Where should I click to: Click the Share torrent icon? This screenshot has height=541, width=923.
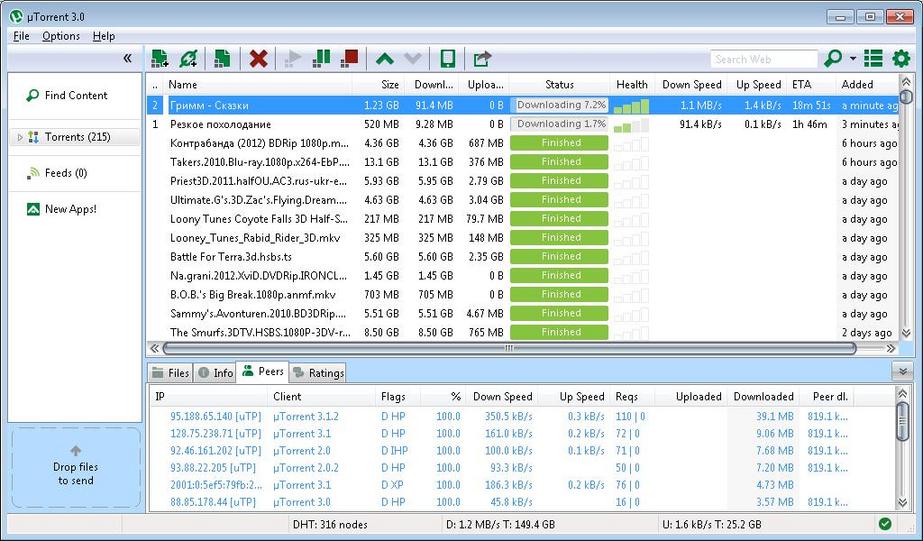482,58
